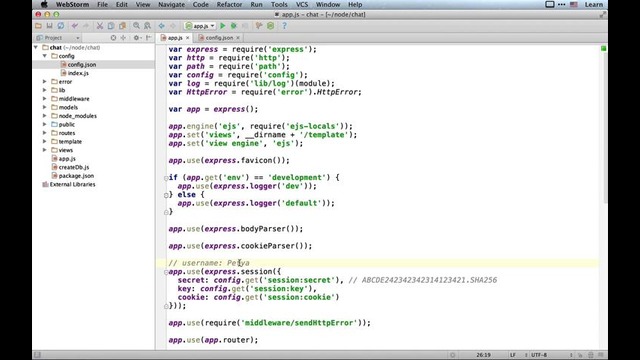Image resolution: width=640 pixels, height=360 pixels.
Task: Click the Paste toolbar icon
Action: click(122, 26)
